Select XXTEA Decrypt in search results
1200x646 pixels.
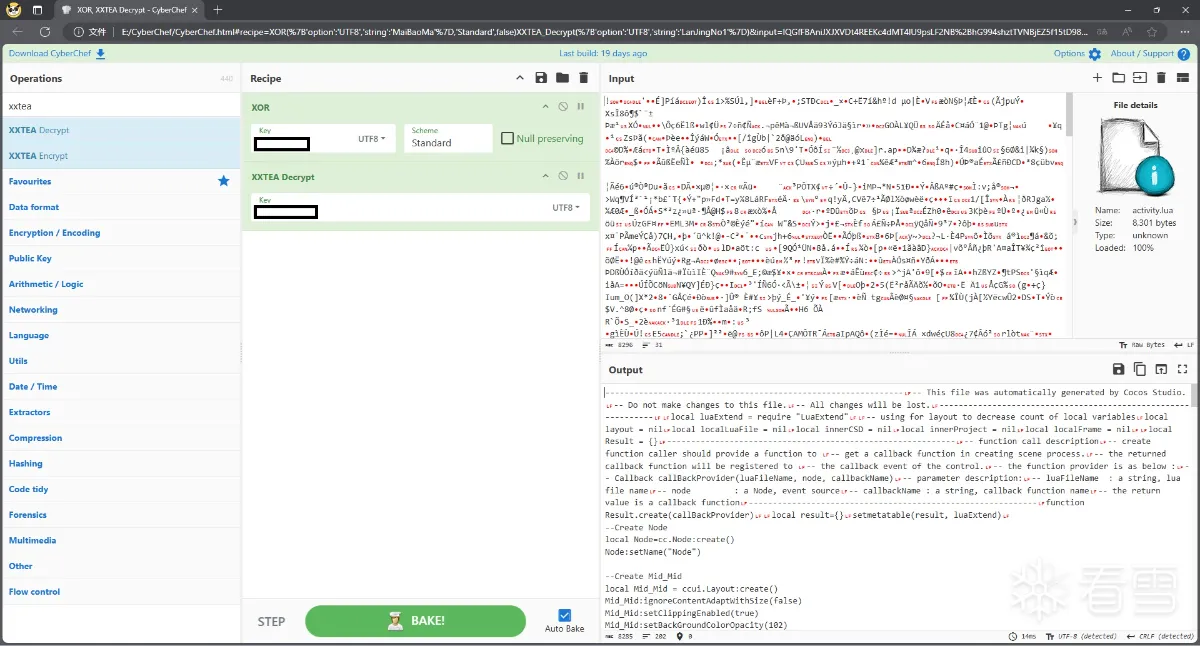[120, 130]
